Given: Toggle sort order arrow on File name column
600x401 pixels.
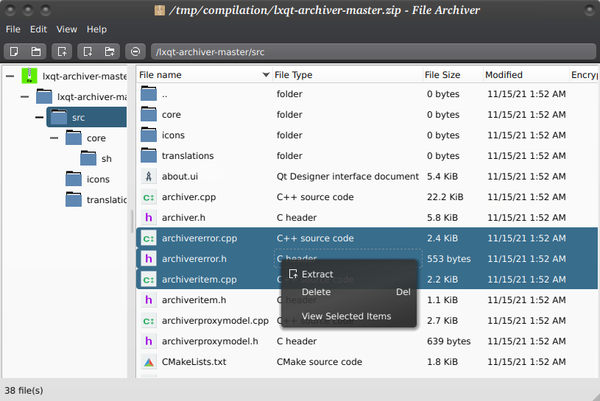Looking at the screenshot, I should (x=266, y=75).
